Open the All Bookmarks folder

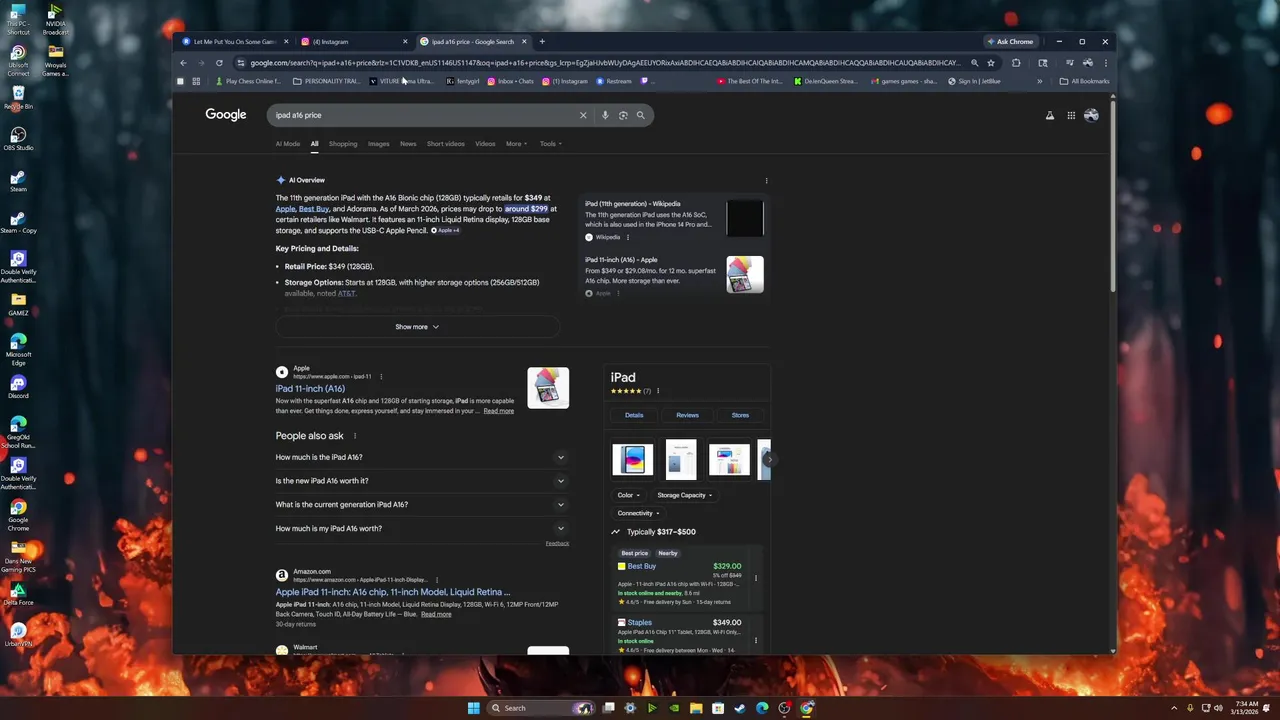tap(1084, 81)
